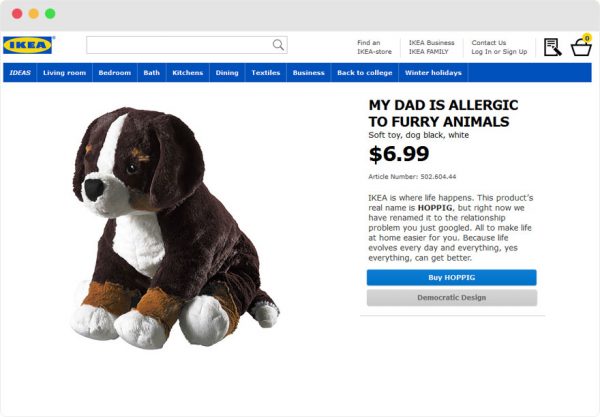The height and width of the screenshot is (417, 600).
Task: Click the red window close dot
Action: click(17, 14)
